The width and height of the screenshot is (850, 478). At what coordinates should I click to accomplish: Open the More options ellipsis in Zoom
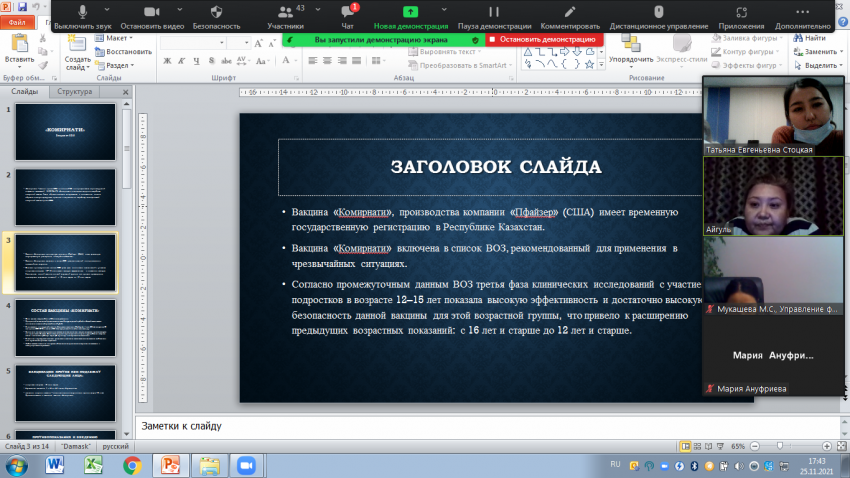tap(802, 12)
